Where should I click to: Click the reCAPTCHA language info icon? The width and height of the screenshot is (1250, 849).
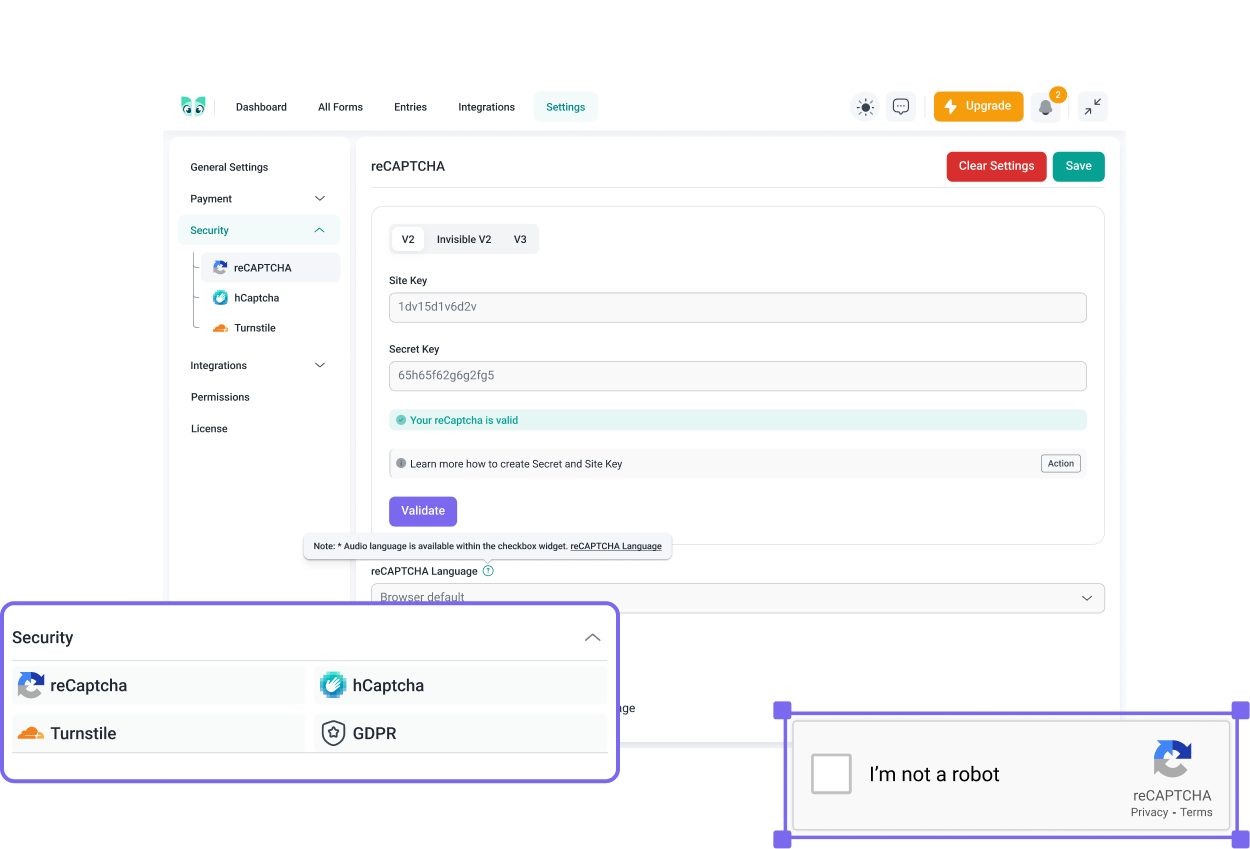(488, 571)
